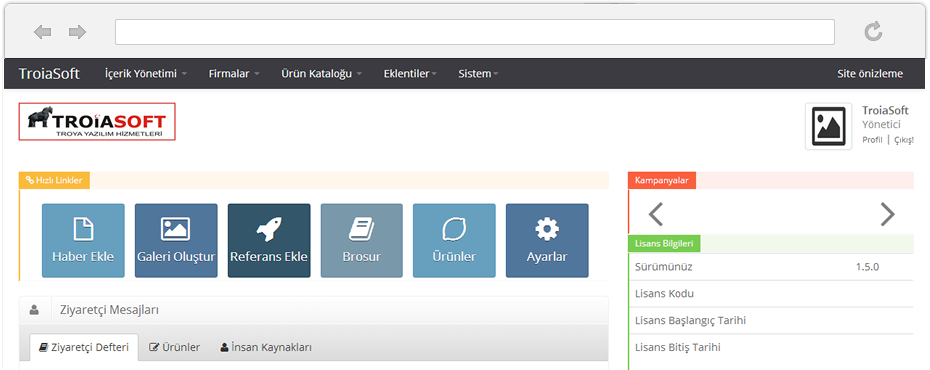Screen dimensions: 930x370
Task: Expand the Ürün Kataloğu menu
Action: point(321,74)
